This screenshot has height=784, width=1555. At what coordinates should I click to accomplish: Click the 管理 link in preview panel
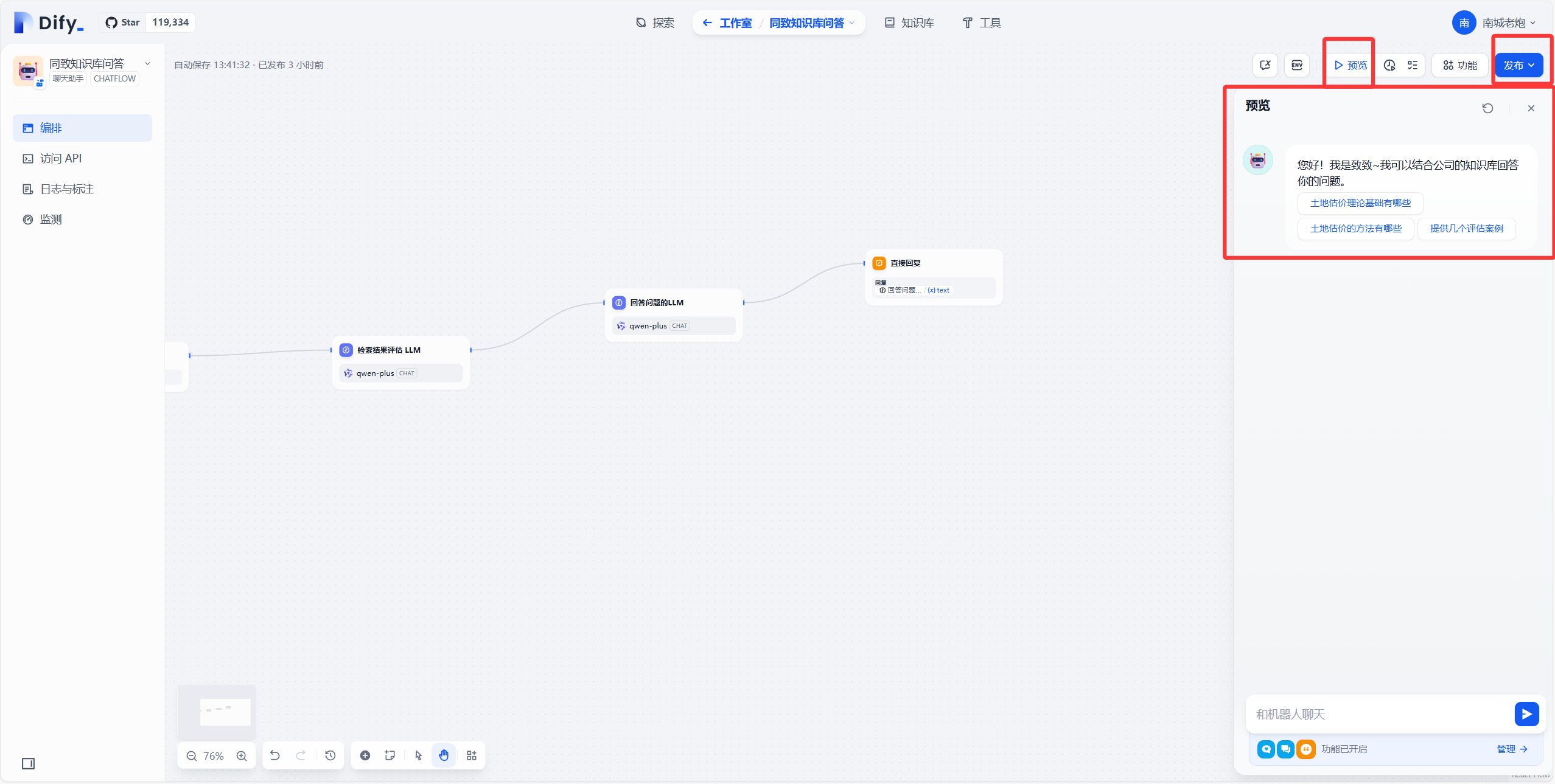click(1512, 749)
